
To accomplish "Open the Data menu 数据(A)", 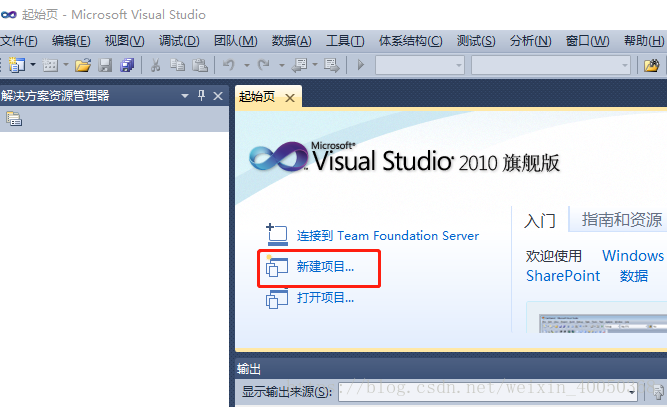I will pyautogui.click(x=291, y=41).
